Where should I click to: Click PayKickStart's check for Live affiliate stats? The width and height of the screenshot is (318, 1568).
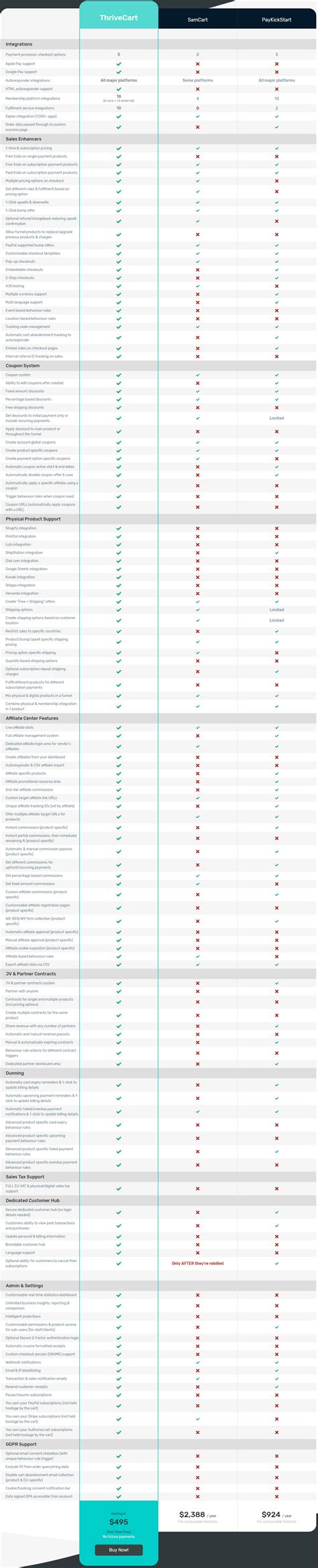(x=276, y=728)
